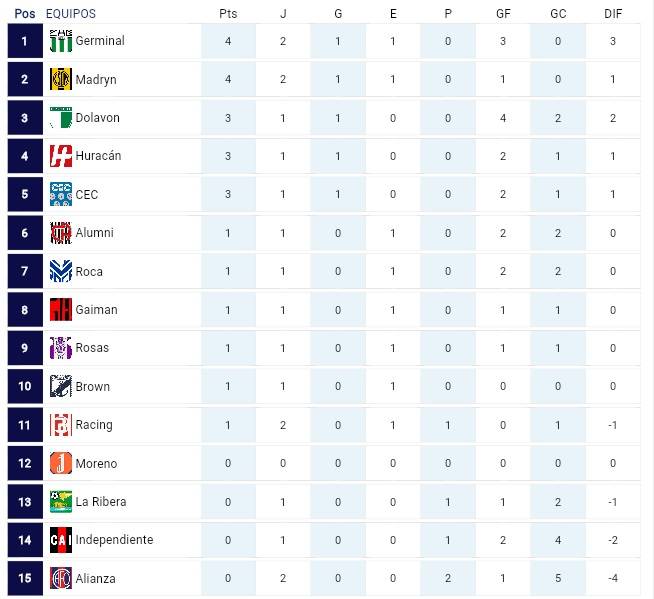Select the Dolavon green crest

click(x=61, y=118)
